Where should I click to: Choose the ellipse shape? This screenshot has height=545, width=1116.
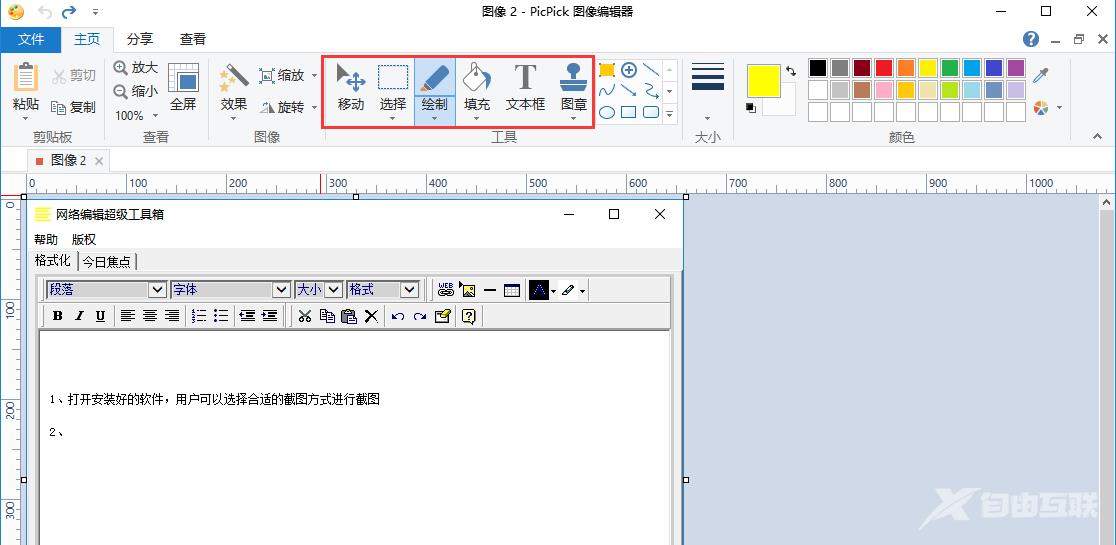[x=606, y=112]
